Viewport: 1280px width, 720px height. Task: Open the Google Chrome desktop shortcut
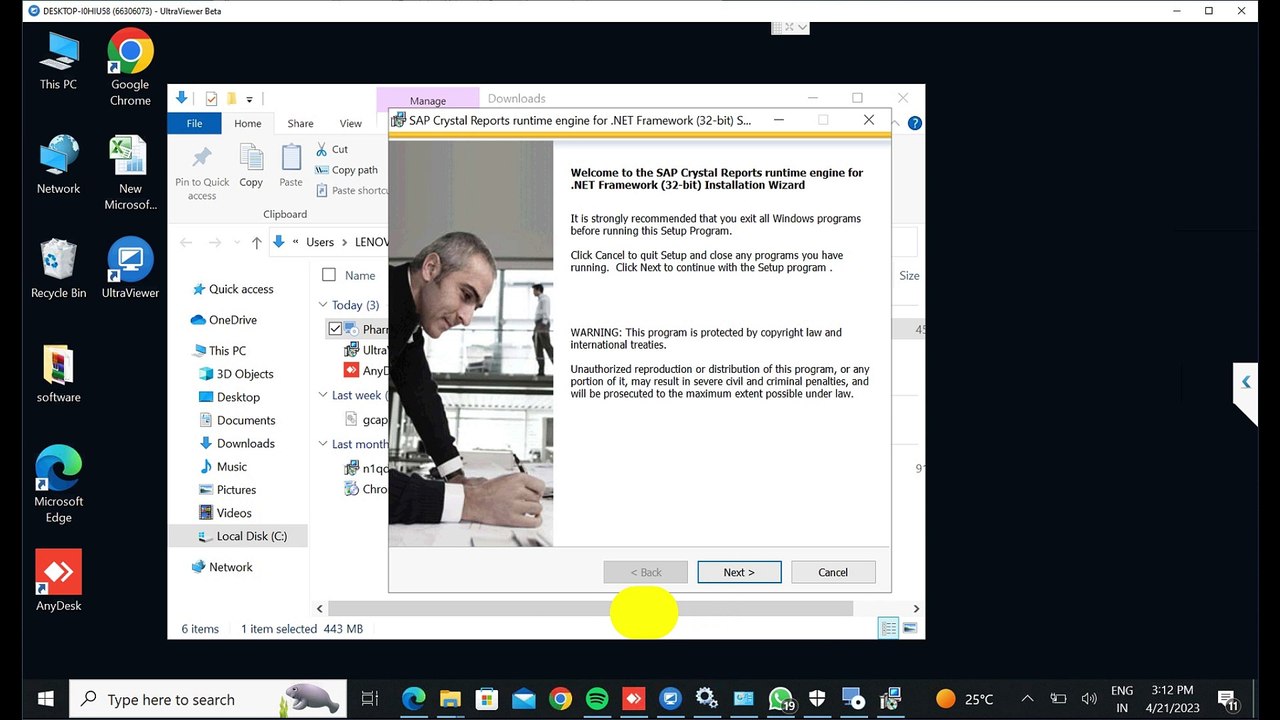(130, 68)
